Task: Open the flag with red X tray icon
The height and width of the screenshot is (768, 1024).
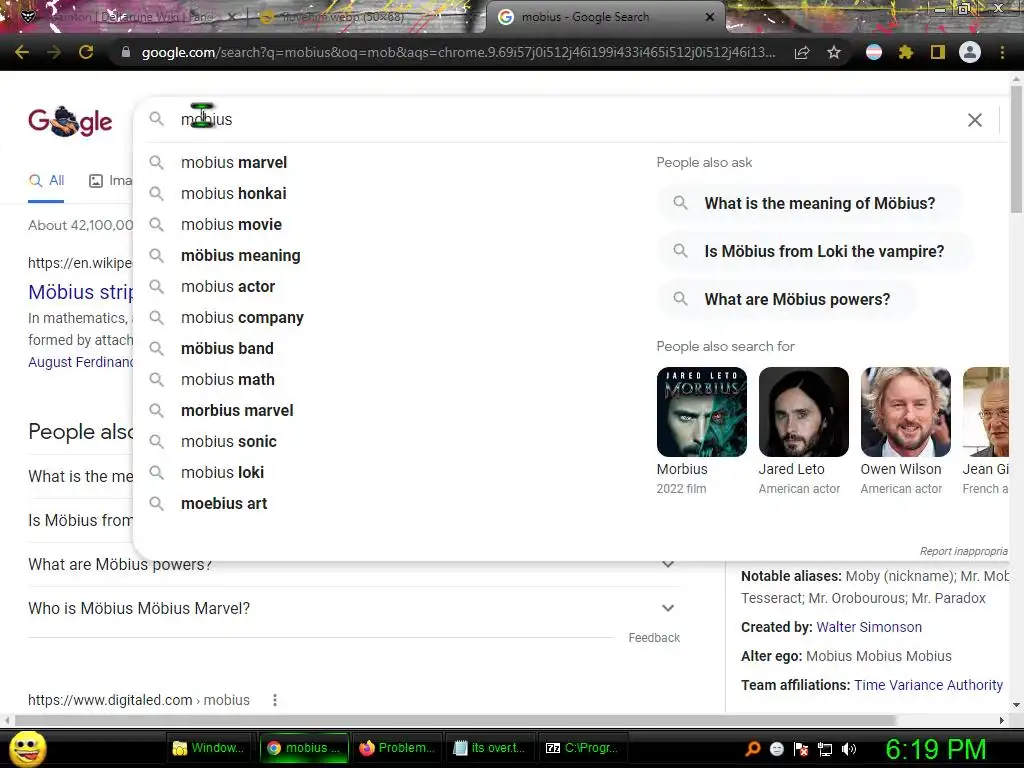Action: pyautogui.click(x=801, y=748)
